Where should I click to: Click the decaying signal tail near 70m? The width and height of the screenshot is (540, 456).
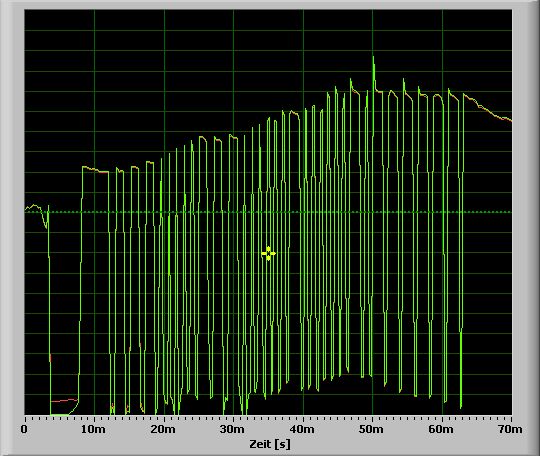pos(488,107)
